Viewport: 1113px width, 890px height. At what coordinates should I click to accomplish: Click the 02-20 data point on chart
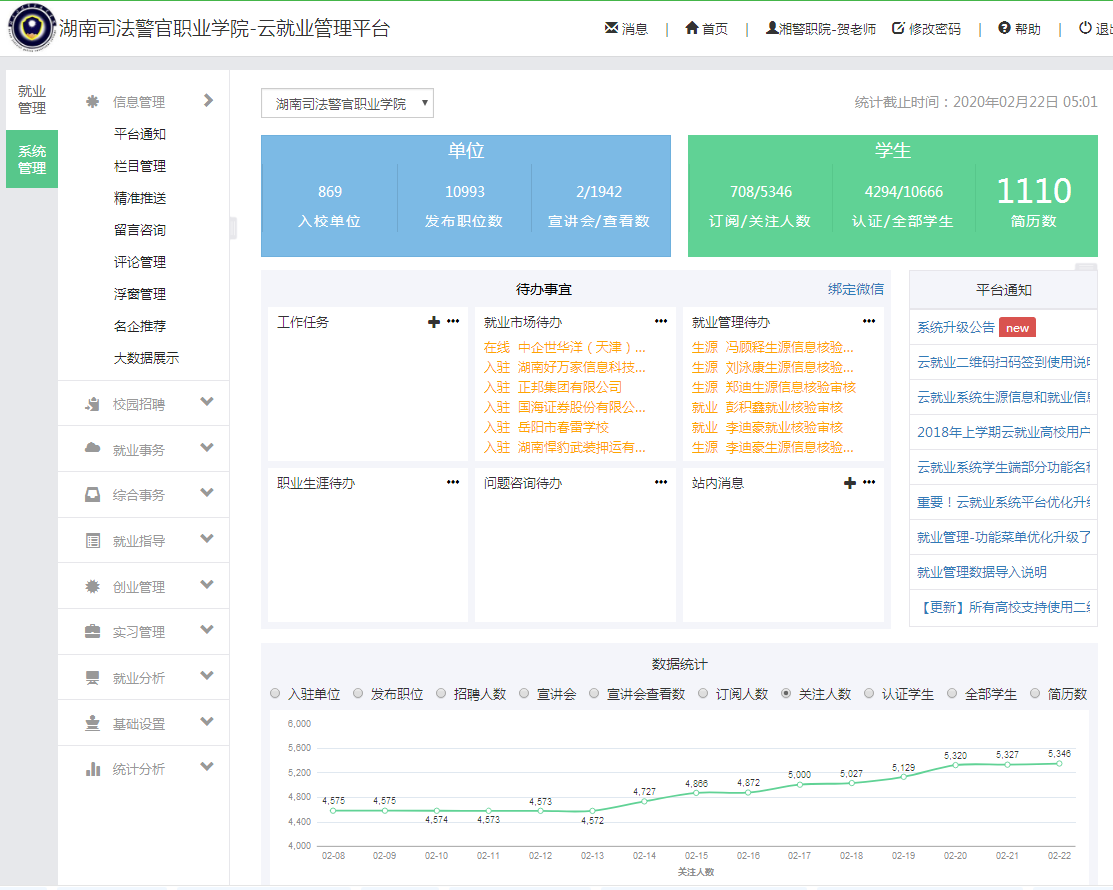pyautogui.click(x=955, y=765)
